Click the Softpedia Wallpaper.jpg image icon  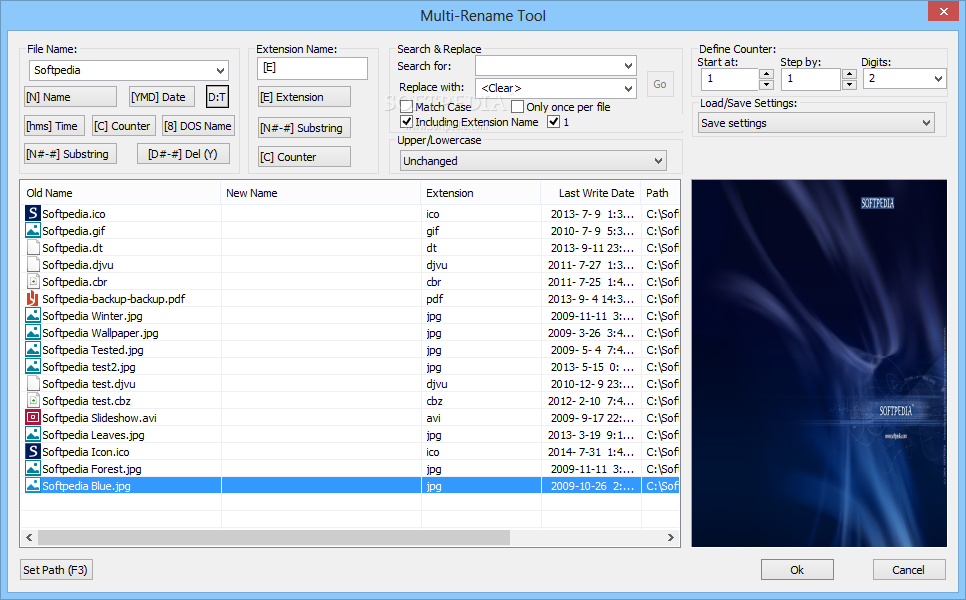click(x=33, y=333)
